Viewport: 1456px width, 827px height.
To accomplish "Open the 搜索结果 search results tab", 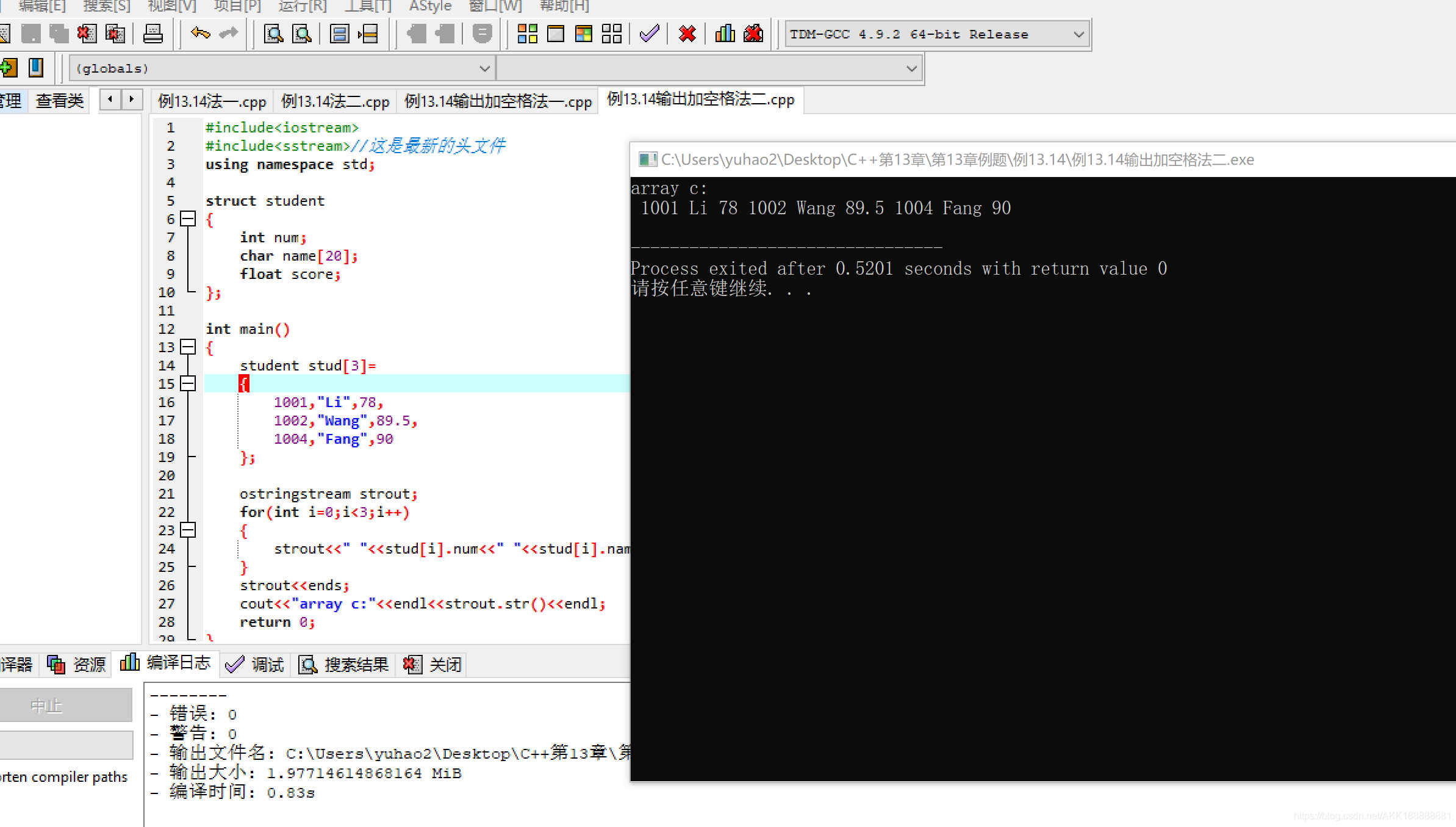I will (x=345, y=664).
